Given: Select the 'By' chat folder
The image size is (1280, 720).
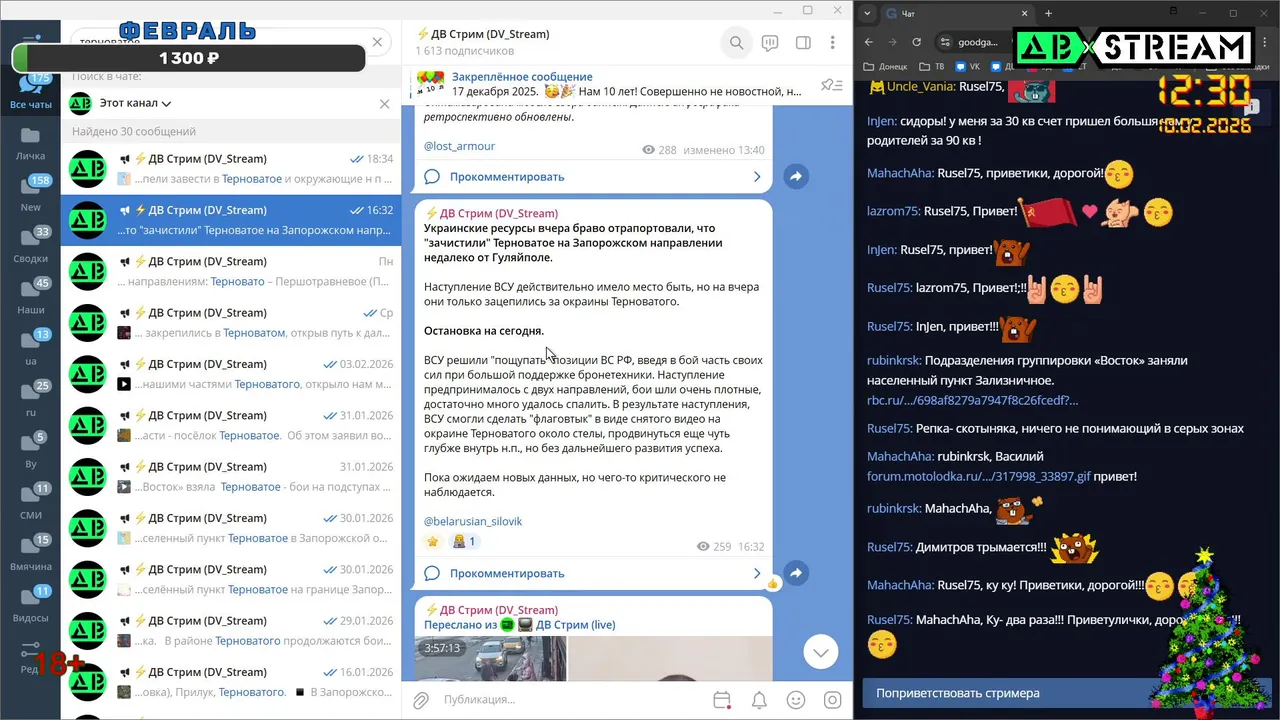Looking at the screenshot, I should coord(31,450).
